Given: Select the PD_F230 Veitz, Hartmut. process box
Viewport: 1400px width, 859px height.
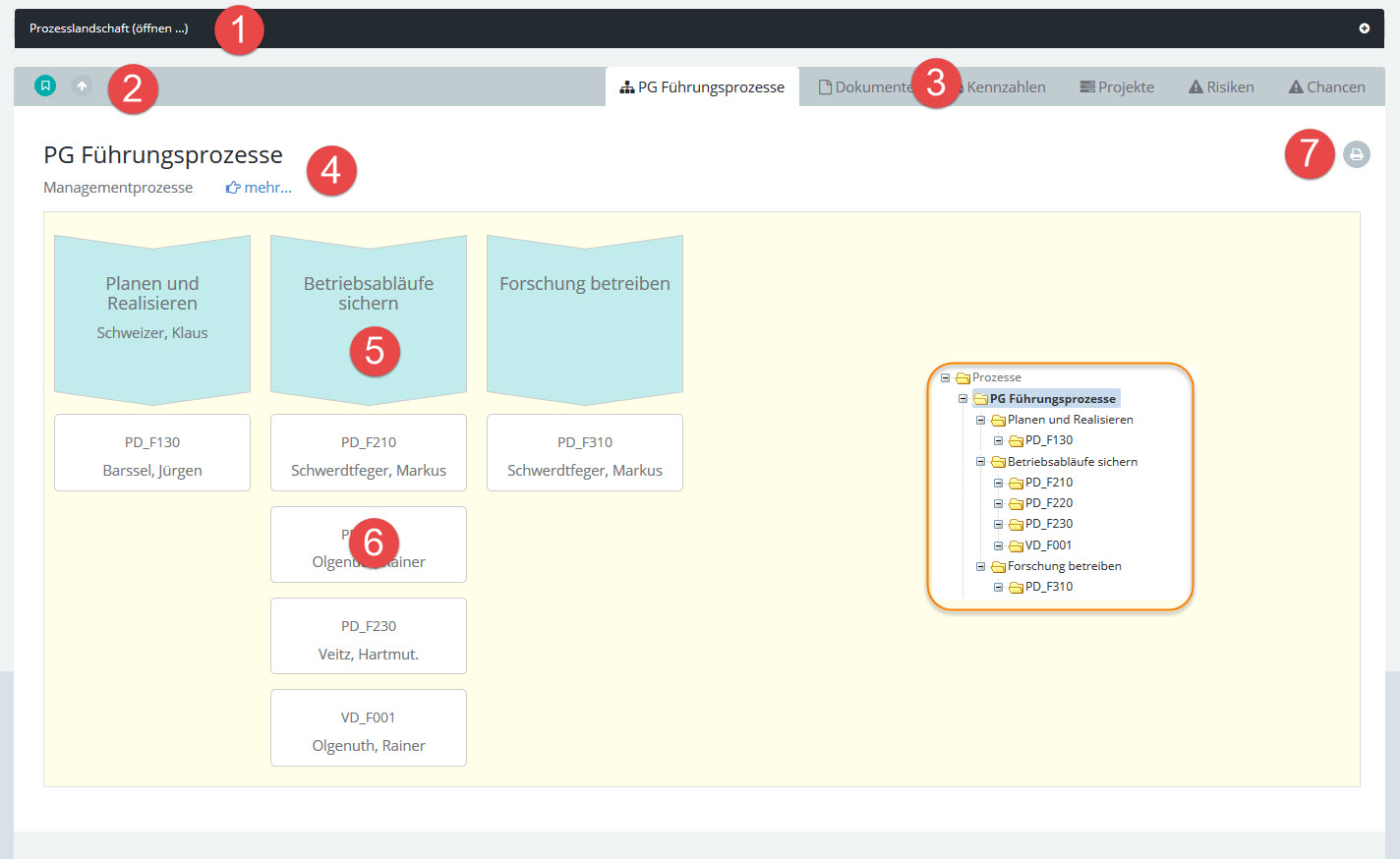Looking at the screenshot, I should pos(369,637).
